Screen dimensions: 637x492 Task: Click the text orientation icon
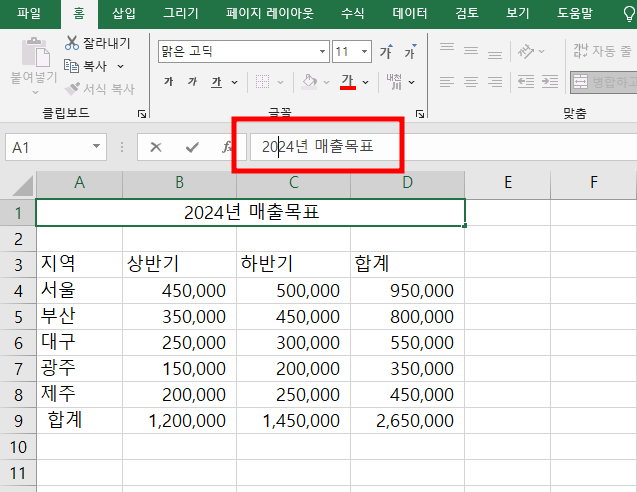coord(526,52)
